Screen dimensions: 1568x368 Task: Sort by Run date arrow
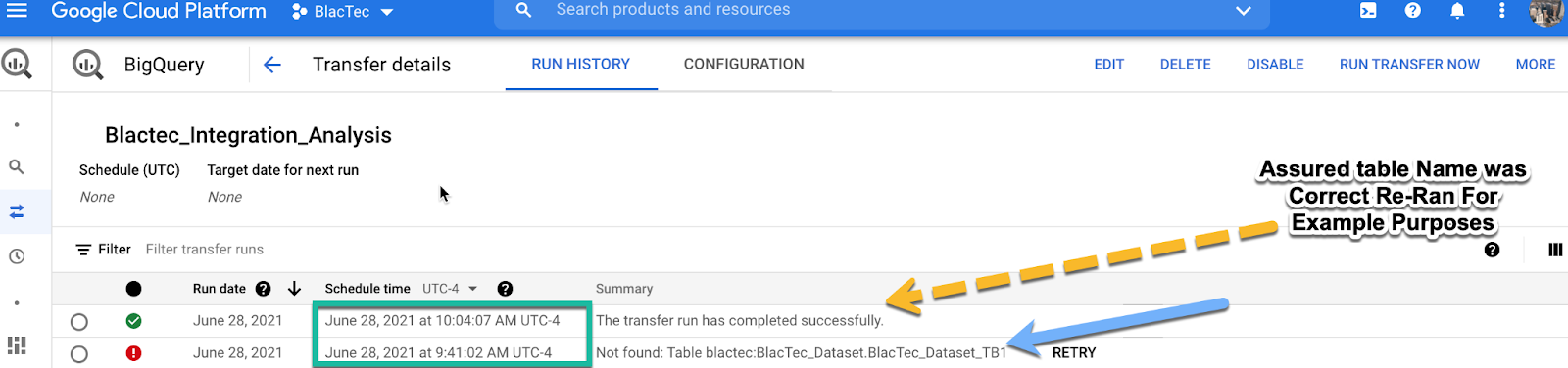294,289
